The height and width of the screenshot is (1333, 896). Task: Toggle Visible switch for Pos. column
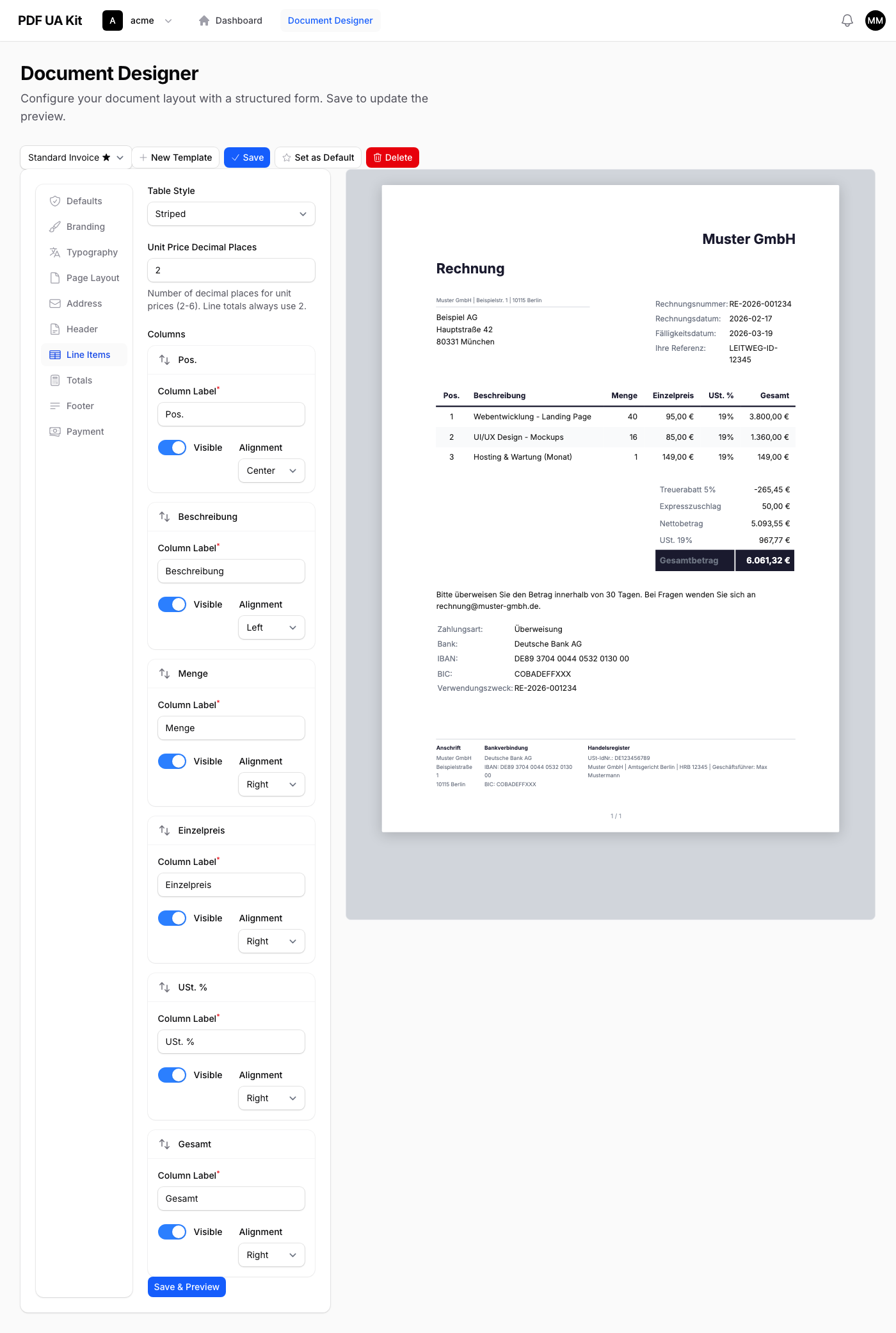tap(172, 448)
